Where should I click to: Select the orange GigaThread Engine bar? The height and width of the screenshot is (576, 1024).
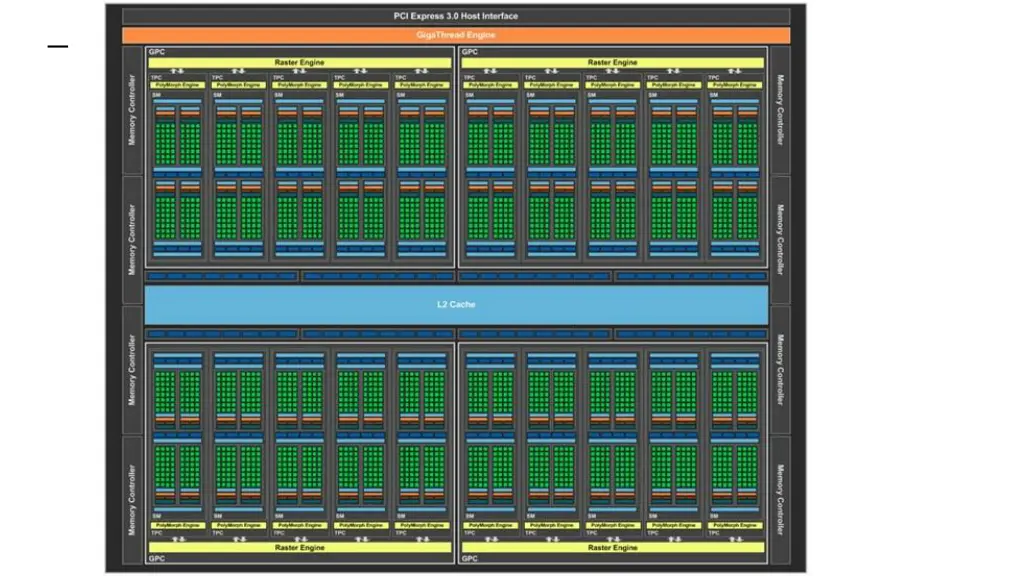click(456, 35)
